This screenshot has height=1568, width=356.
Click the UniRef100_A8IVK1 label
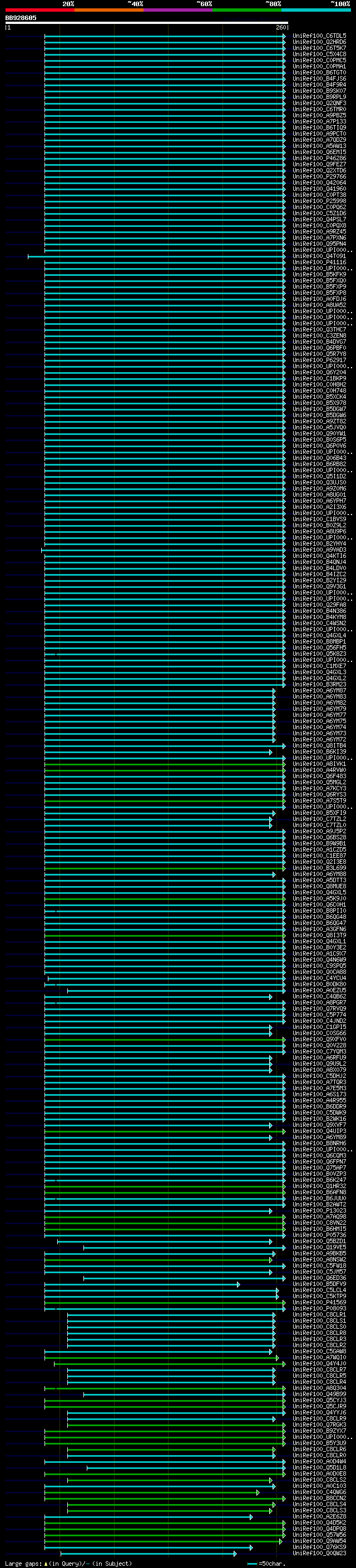319,764
